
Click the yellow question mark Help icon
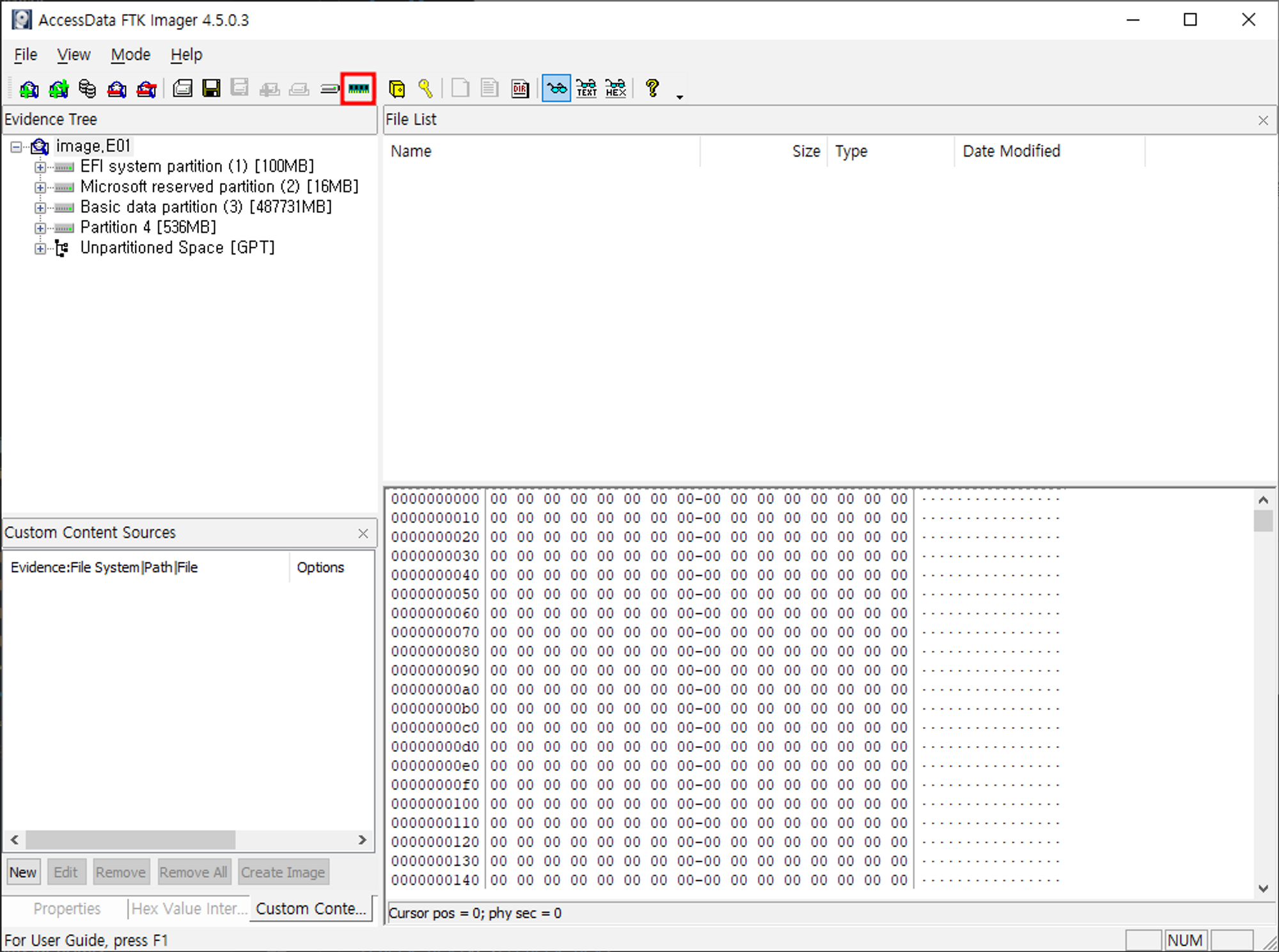point(652,88)
